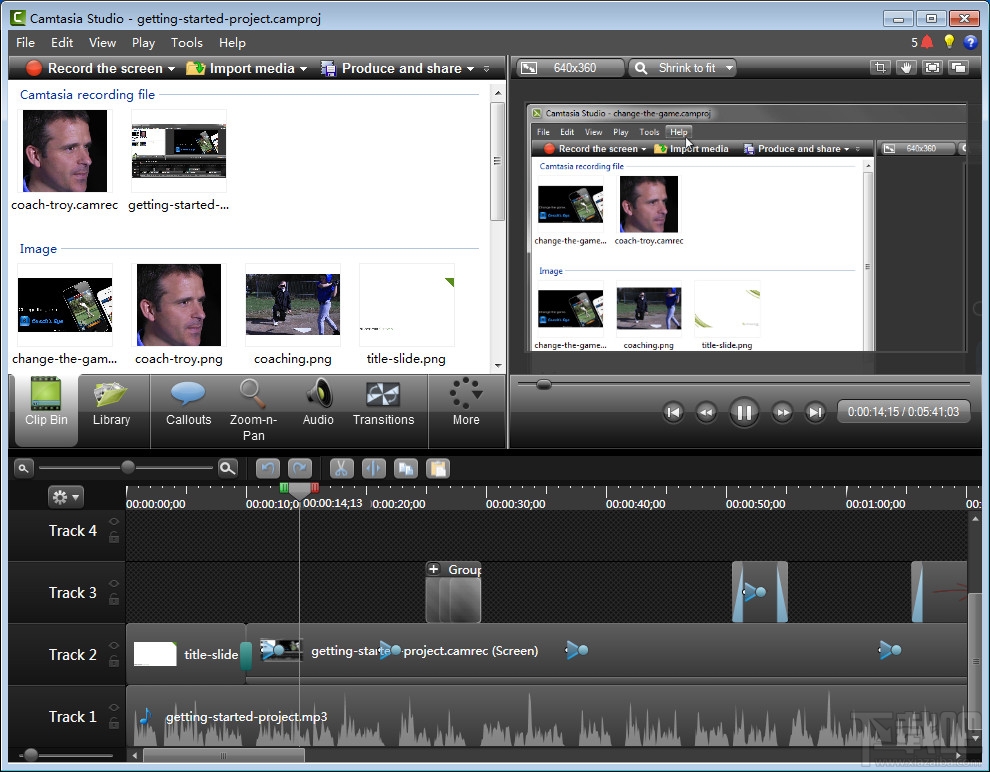Viewport: 990px width, 772px height.
Task: Toggle Track 2 lock
Action: (x=114, y=661)
